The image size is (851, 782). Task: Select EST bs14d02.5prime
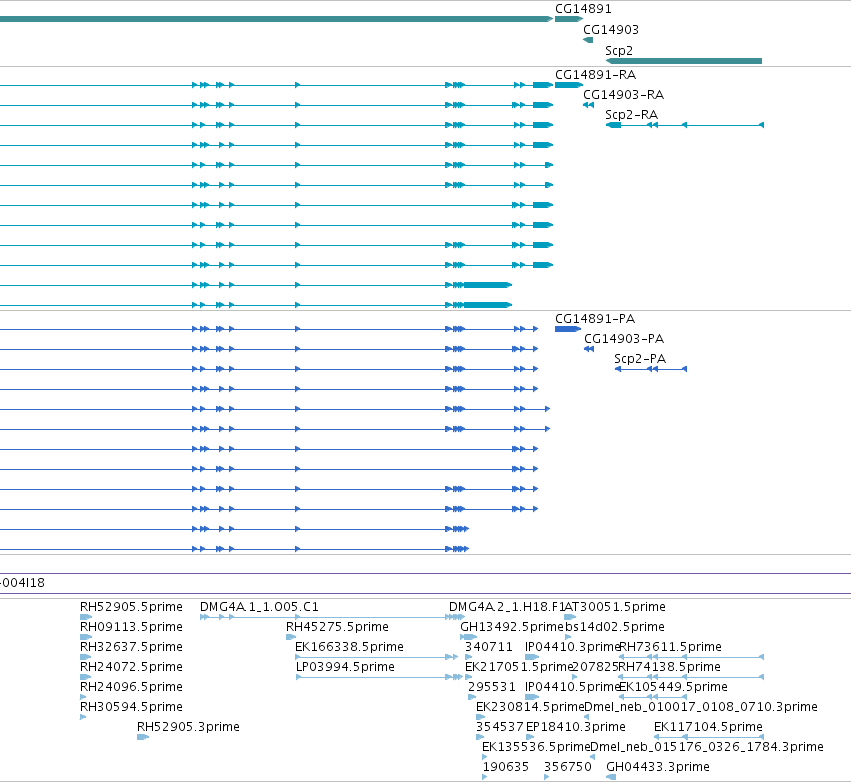pos(614,627)
